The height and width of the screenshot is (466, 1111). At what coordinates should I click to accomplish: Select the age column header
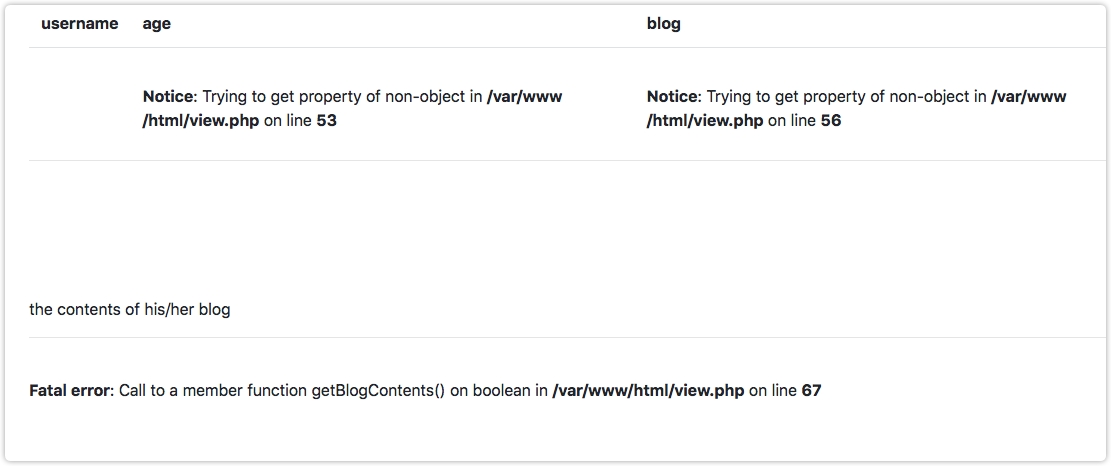[x=156, y=23]
